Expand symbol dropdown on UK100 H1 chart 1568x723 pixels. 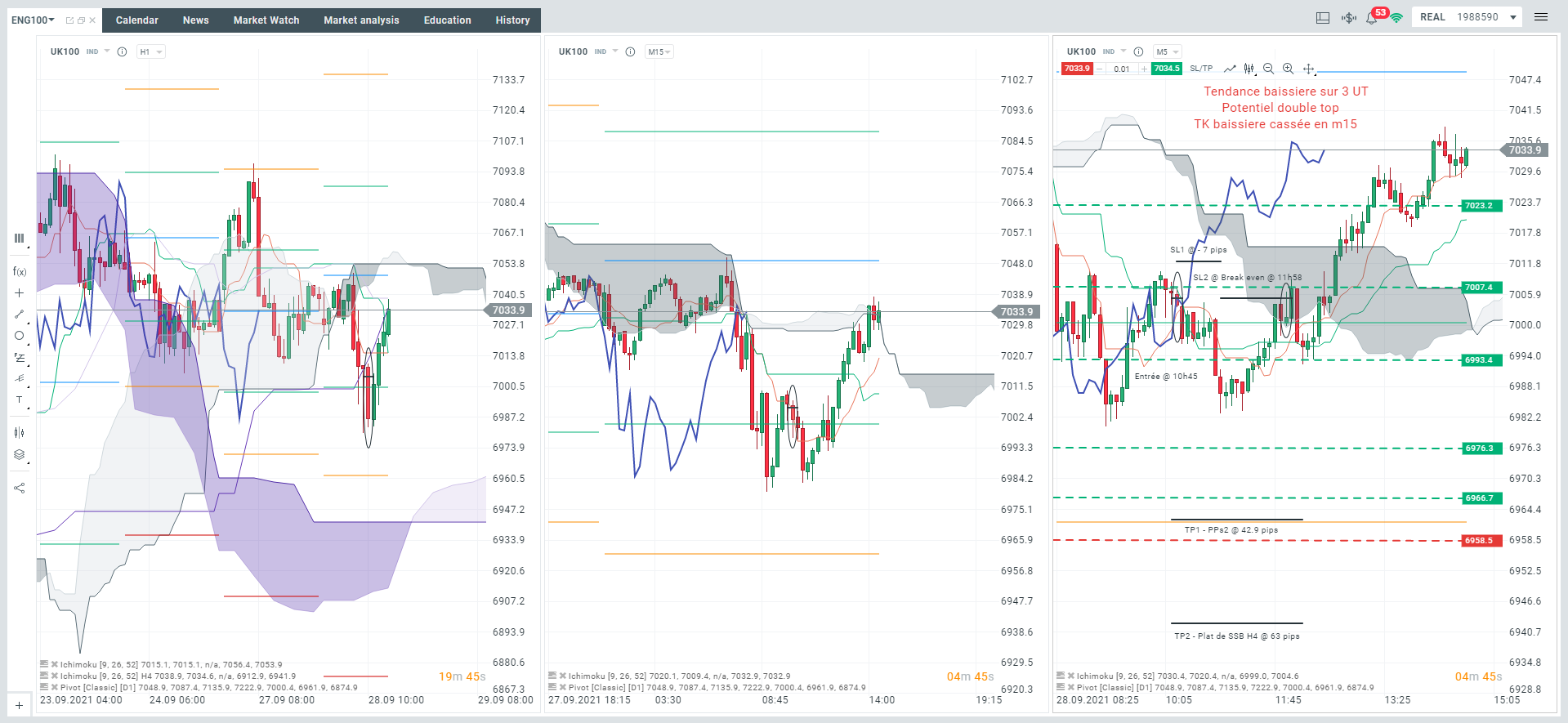tap(107, 51)
